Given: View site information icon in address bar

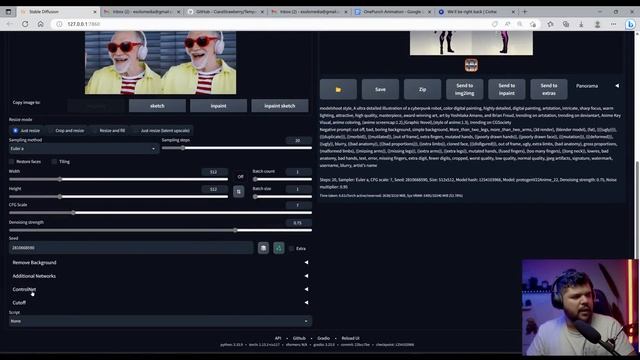Looking at the screenshot, I should (x=59, y=24).
